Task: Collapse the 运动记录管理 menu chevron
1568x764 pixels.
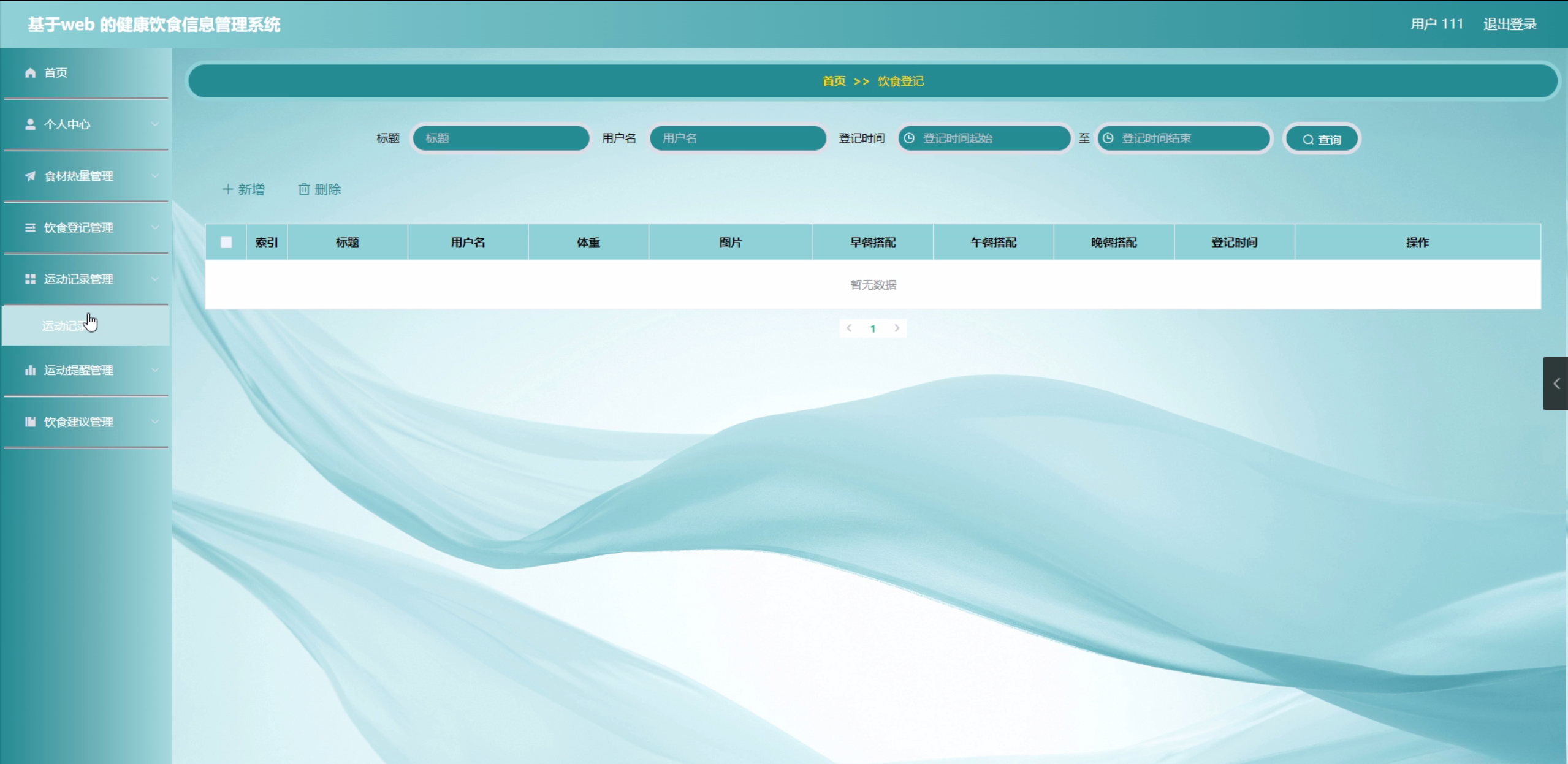Action: pyautogui.click(x=156, y=279)
